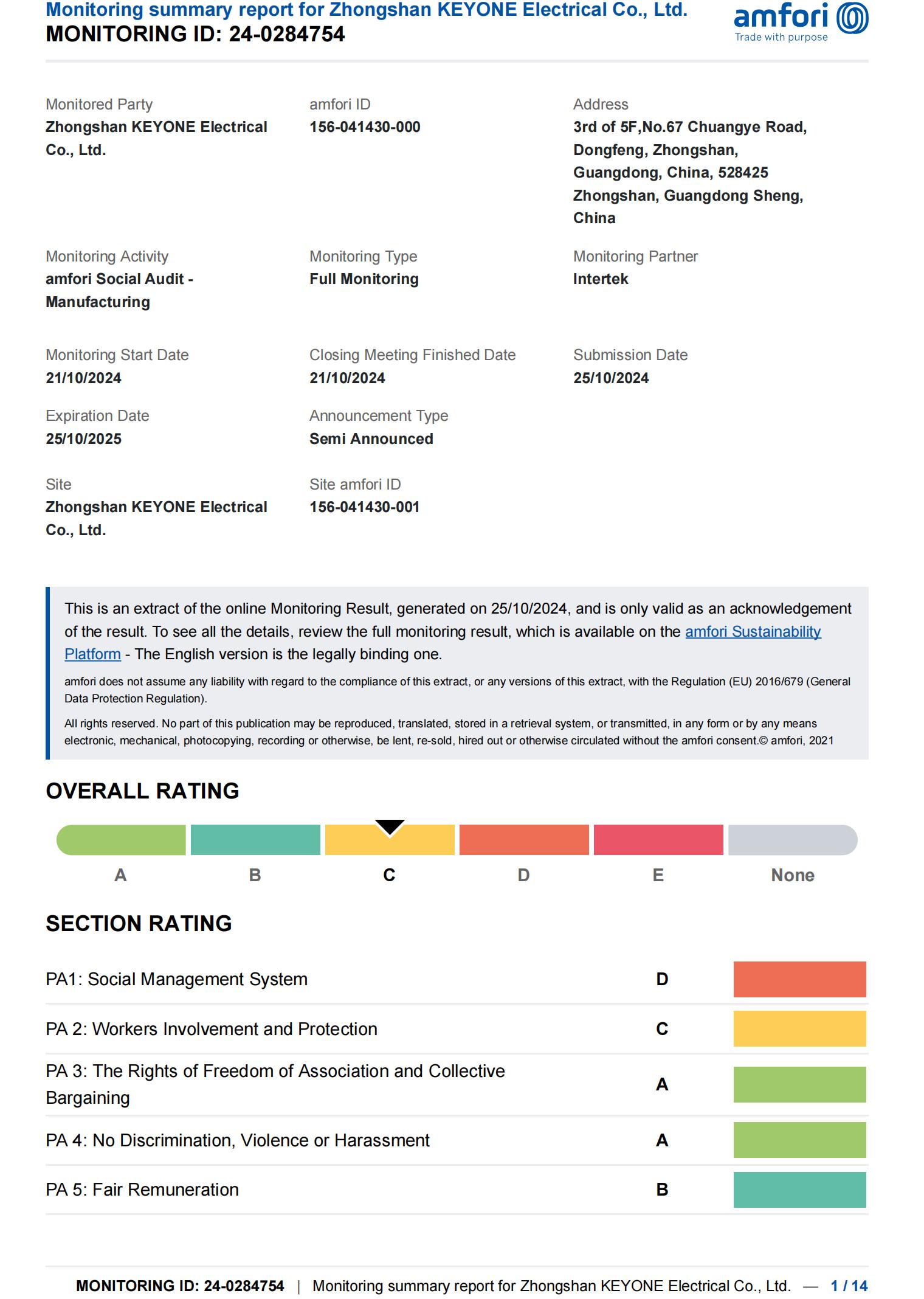
Task: Click the Intertek monitoring partner name
Action: click(x=601, y=279)
